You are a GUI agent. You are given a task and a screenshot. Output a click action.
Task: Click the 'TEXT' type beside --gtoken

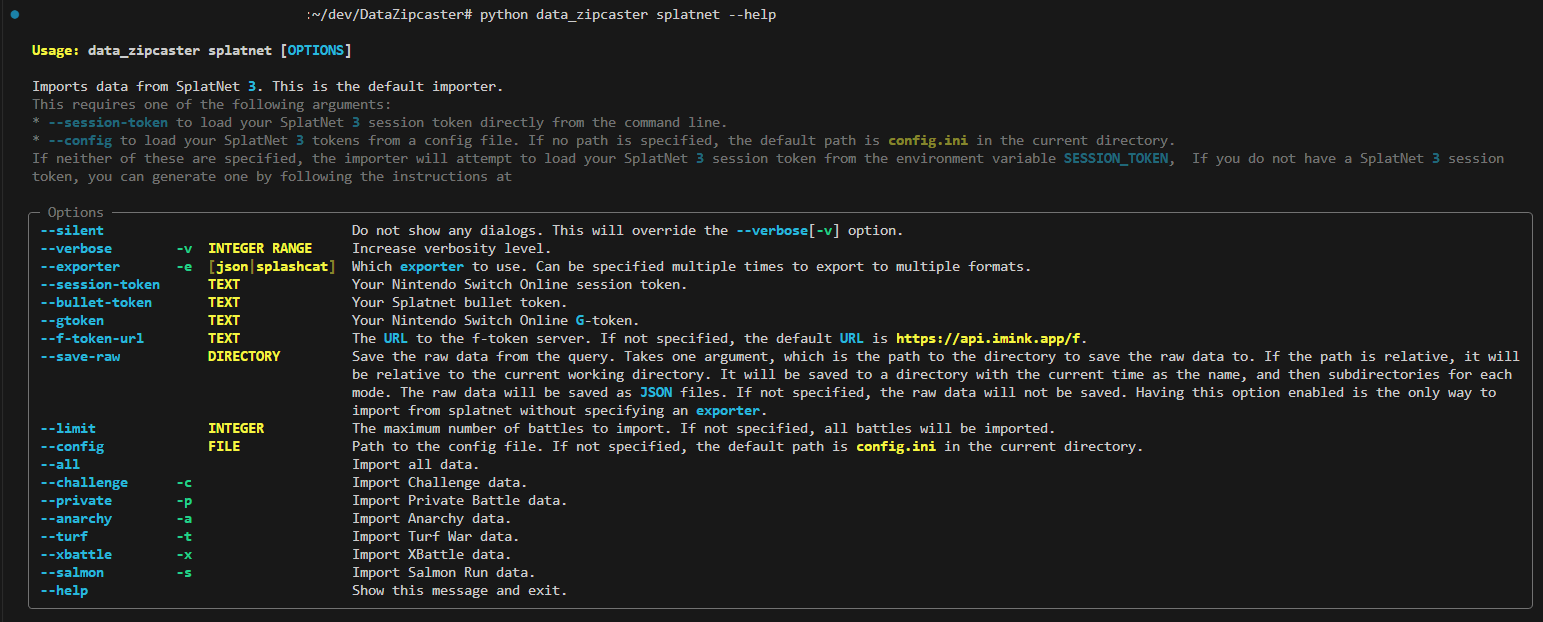point(224,321)
